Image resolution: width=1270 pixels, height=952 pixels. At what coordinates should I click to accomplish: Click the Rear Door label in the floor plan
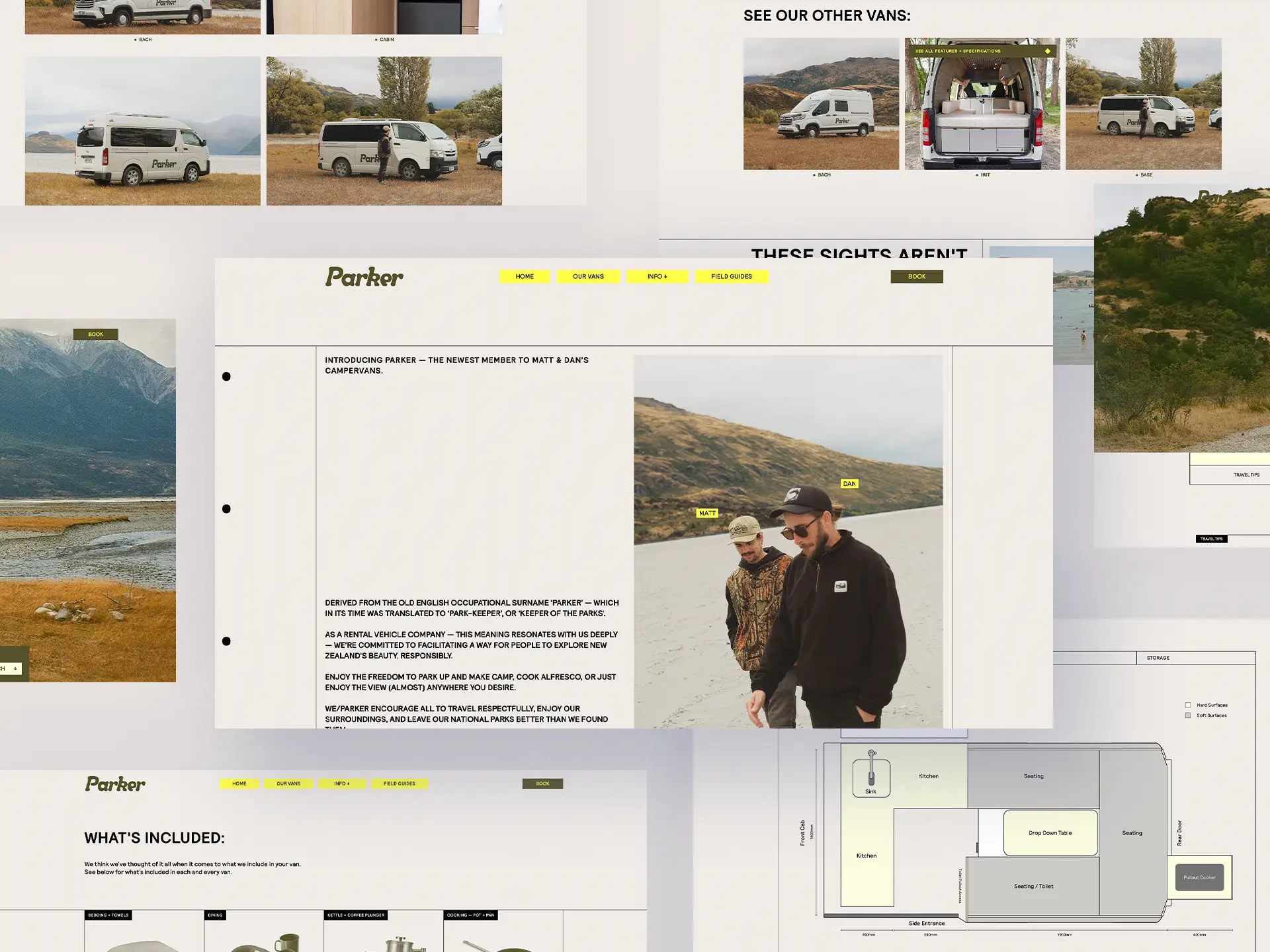click(x=1179, y=833)
